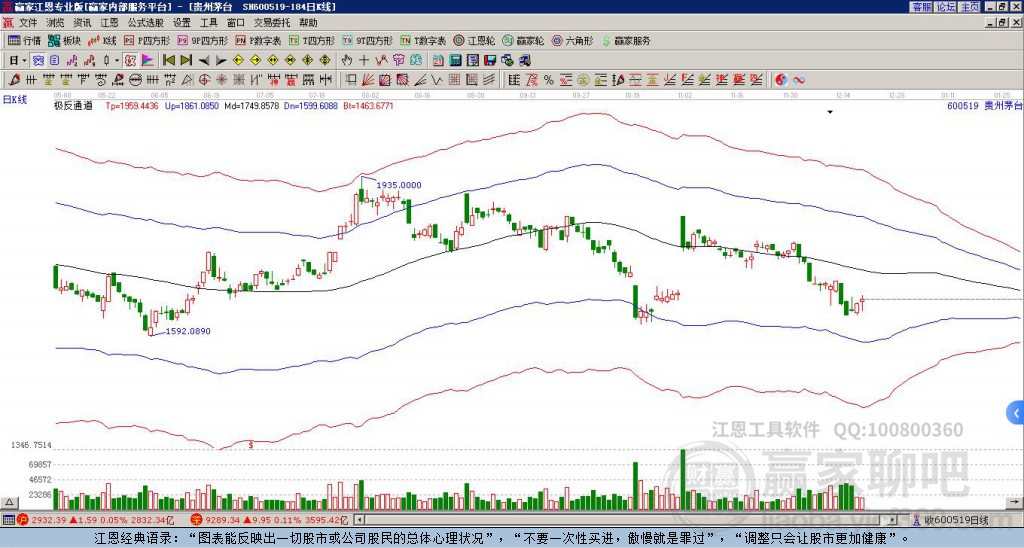Click the blue side-panel collapse arrow
The image size is (1024, 548).
coord(1016,413)
